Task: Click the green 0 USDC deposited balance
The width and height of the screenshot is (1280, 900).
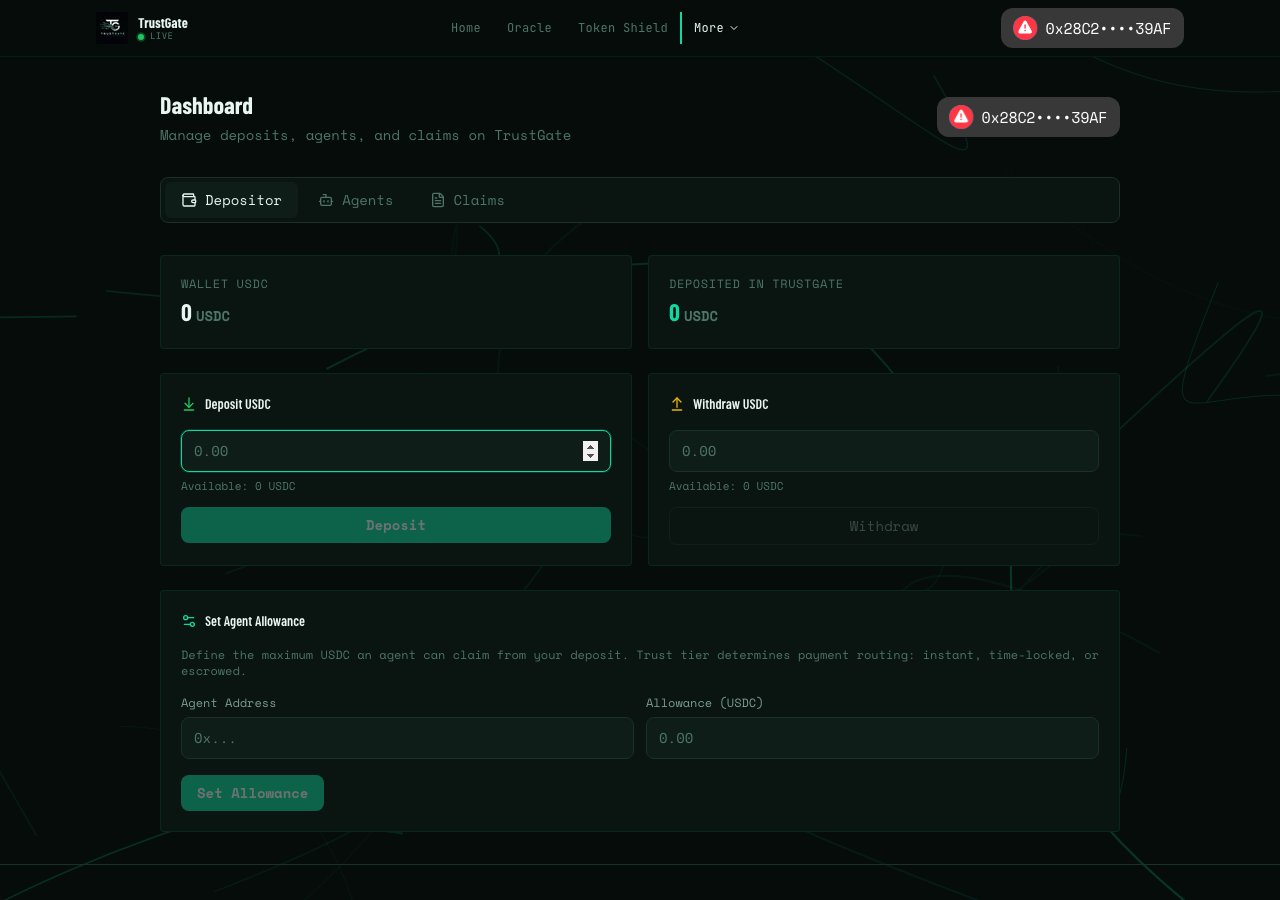Action: (693, 313)
